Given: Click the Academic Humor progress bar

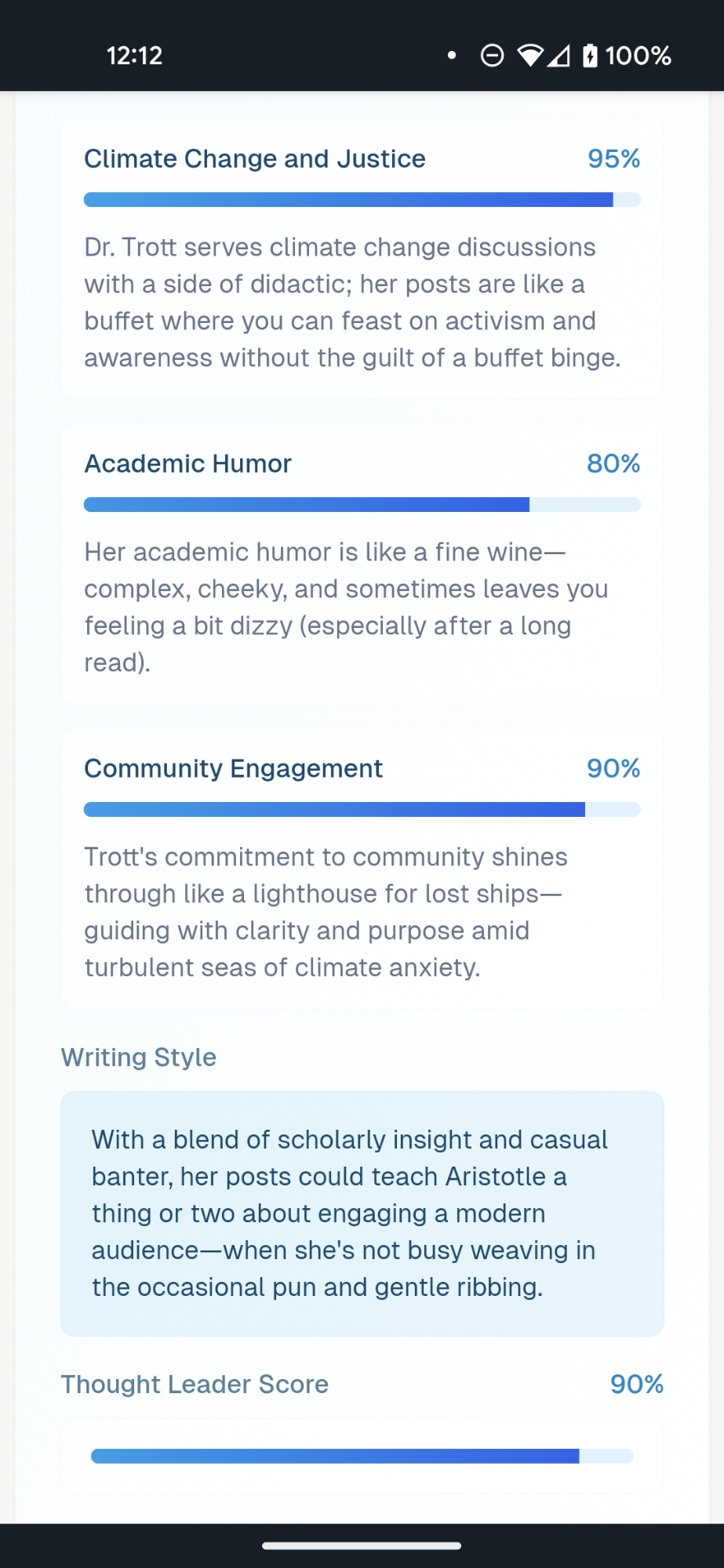Looking at the screenshot, I should pyautogui.click(x=362, y=505).
